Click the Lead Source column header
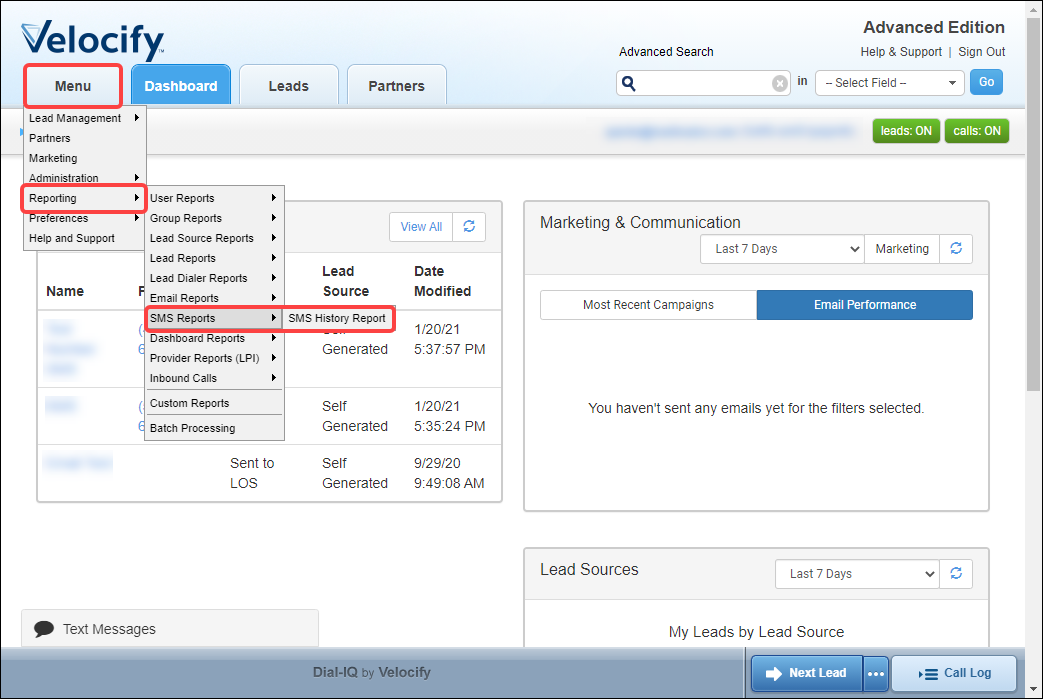The image size is (1043, 699). tap(345, 281)
